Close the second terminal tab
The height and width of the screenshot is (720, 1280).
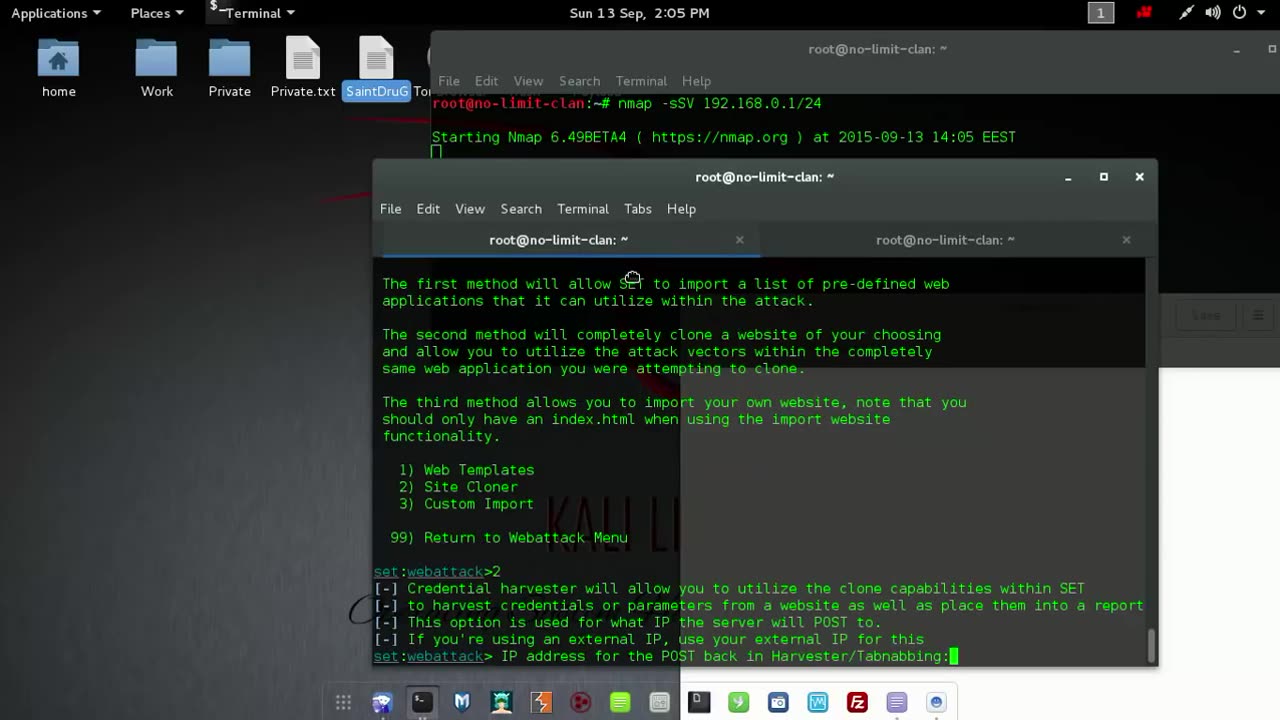point(1126,240)
